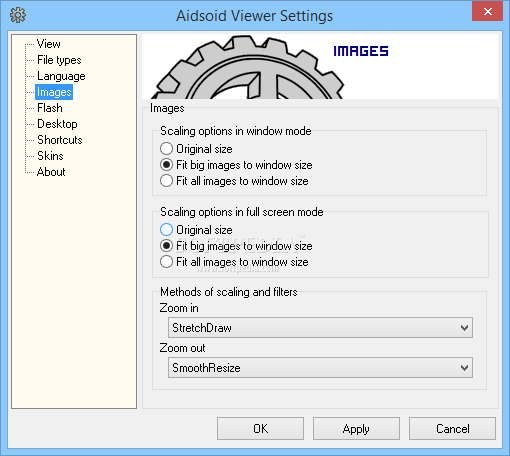Open the Zoom in StretchDraw dropdown
This screenshot has height=456, width=510.
click(x=320, y=328)
